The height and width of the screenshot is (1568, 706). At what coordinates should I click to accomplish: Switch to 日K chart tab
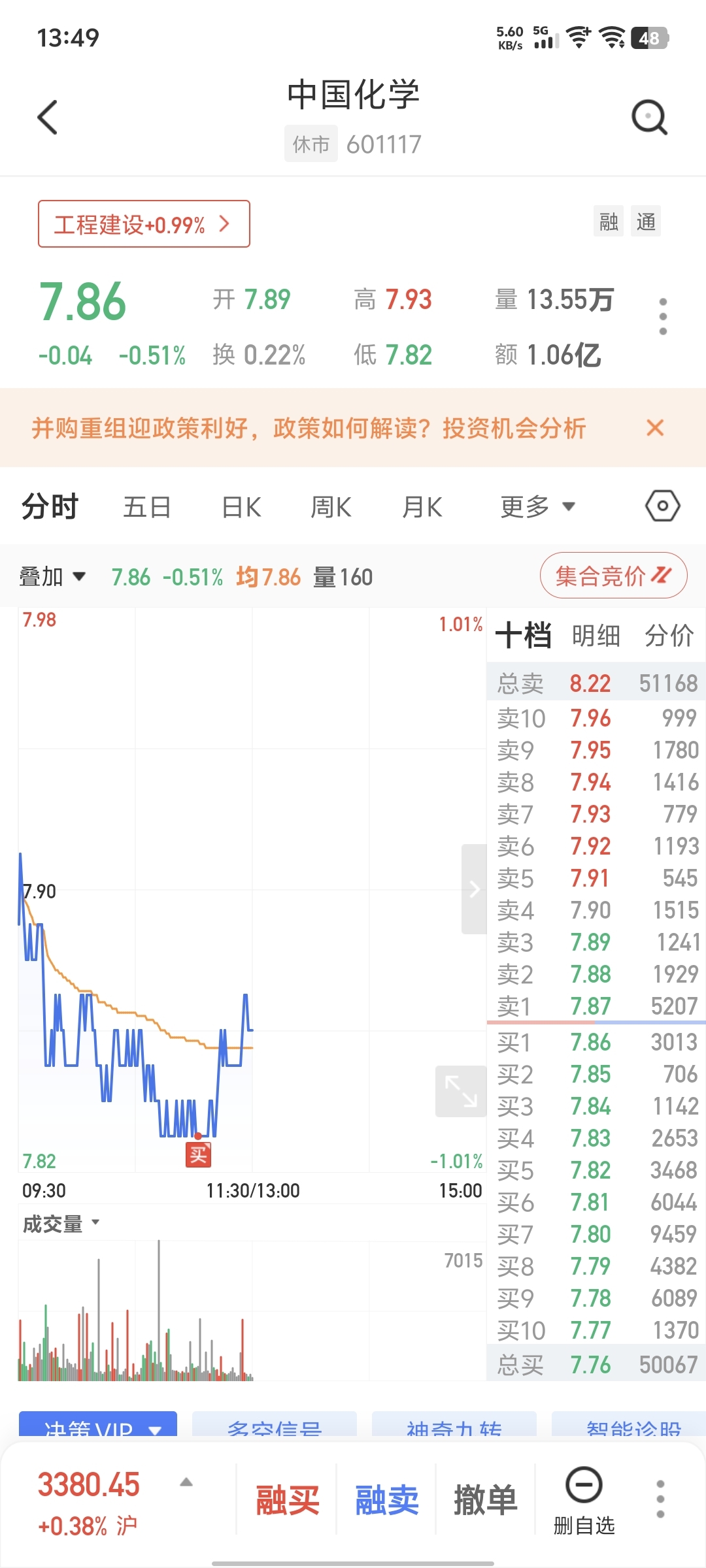tap(241, 506)
